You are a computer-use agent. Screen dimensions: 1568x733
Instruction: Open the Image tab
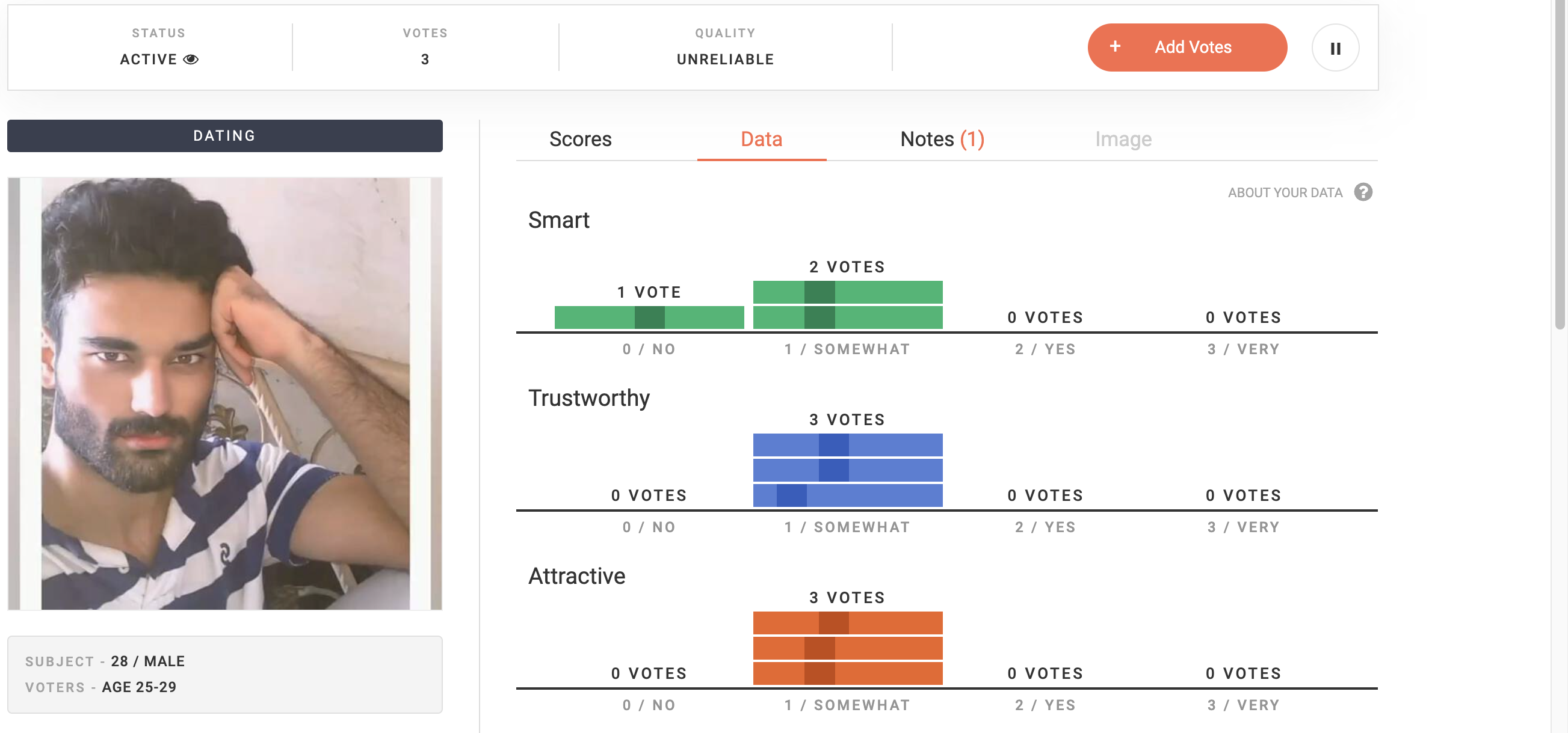[1123, 140]
